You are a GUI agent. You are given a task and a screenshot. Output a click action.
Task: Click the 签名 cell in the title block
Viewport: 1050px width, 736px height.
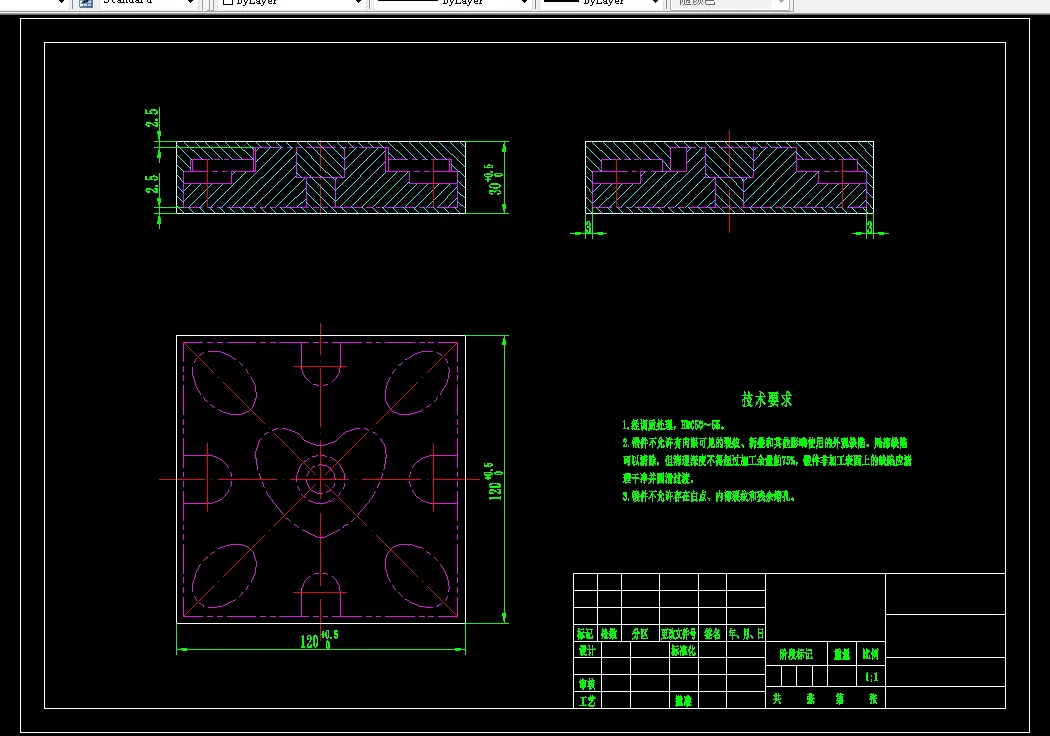[x=712, y=634]
